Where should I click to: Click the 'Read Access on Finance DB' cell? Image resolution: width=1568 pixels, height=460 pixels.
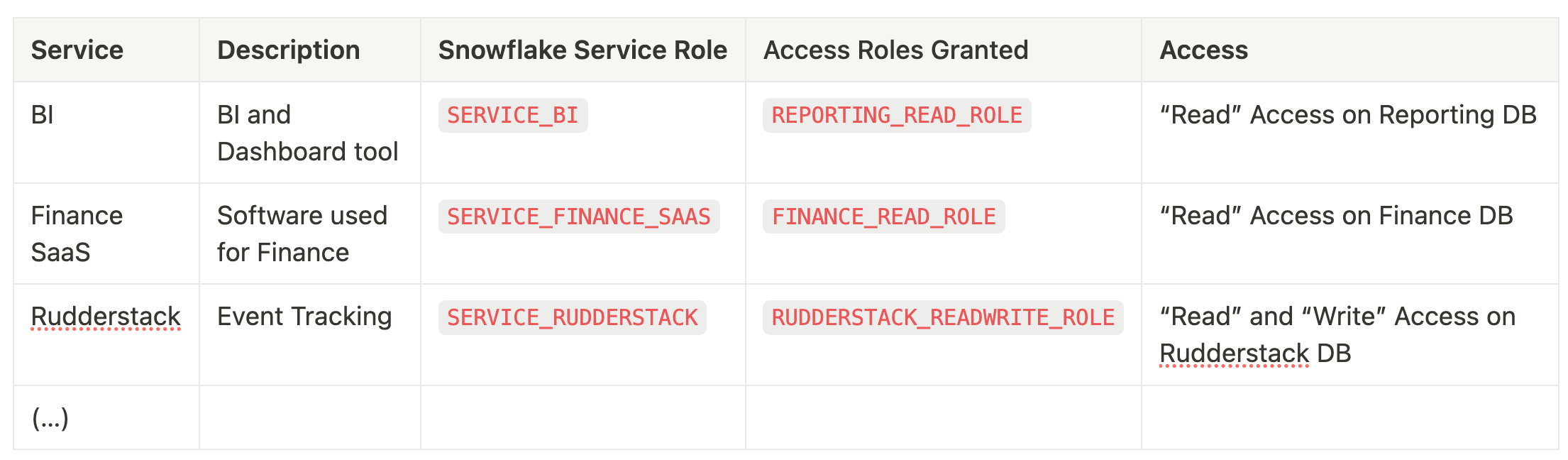(1336, 216)
